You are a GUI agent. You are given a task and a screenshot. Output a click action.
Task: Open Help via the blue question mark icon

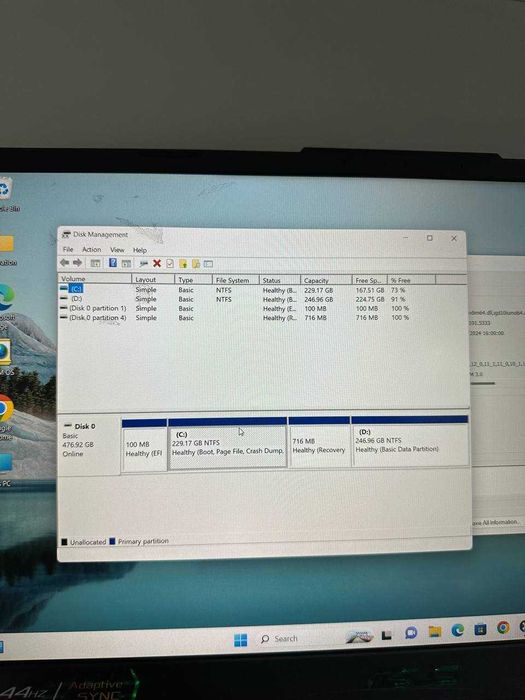click(113, 262)
